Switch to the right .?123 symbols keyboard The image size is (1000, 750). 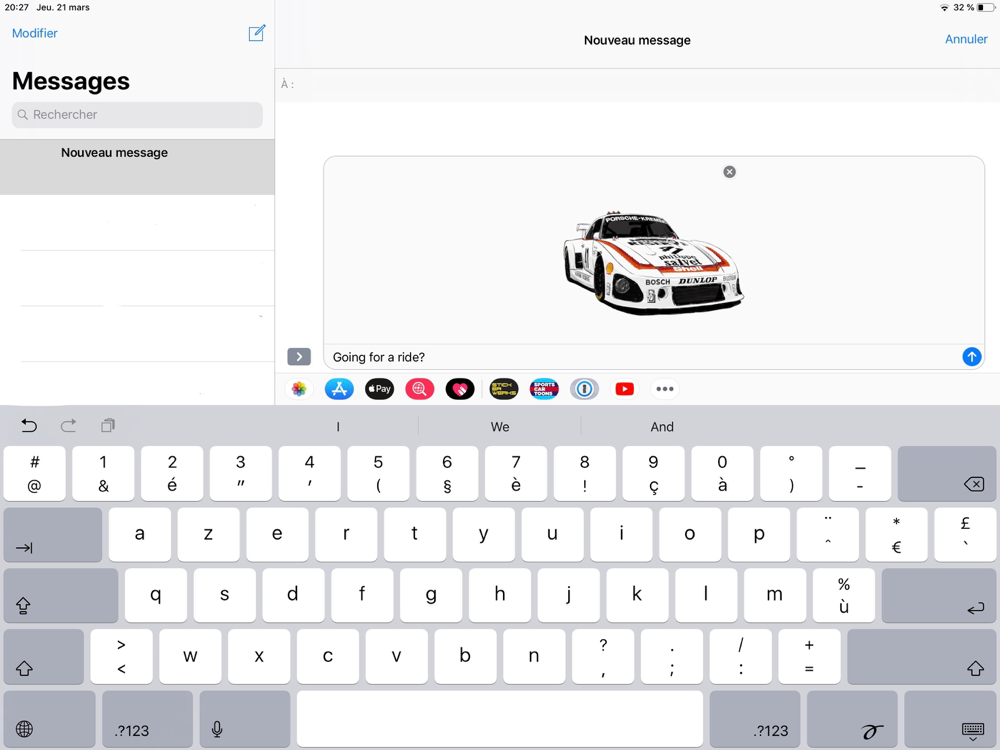754,719
